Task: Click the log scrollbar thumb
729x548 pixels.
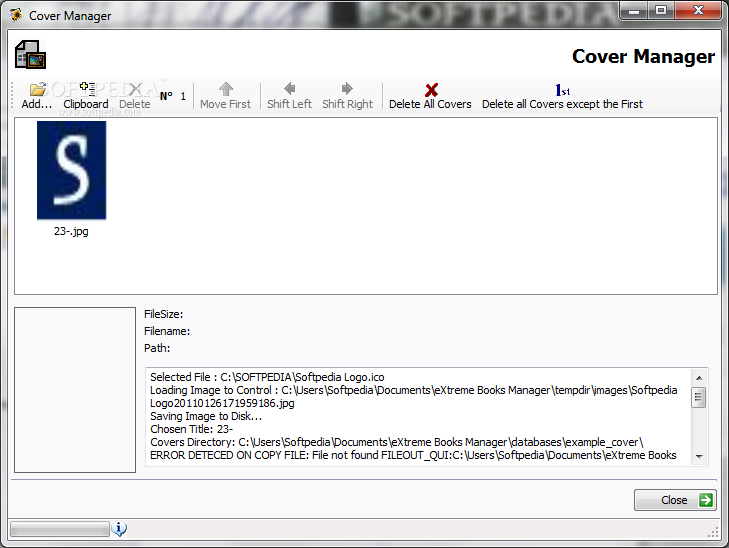Action: pos(698,397)
